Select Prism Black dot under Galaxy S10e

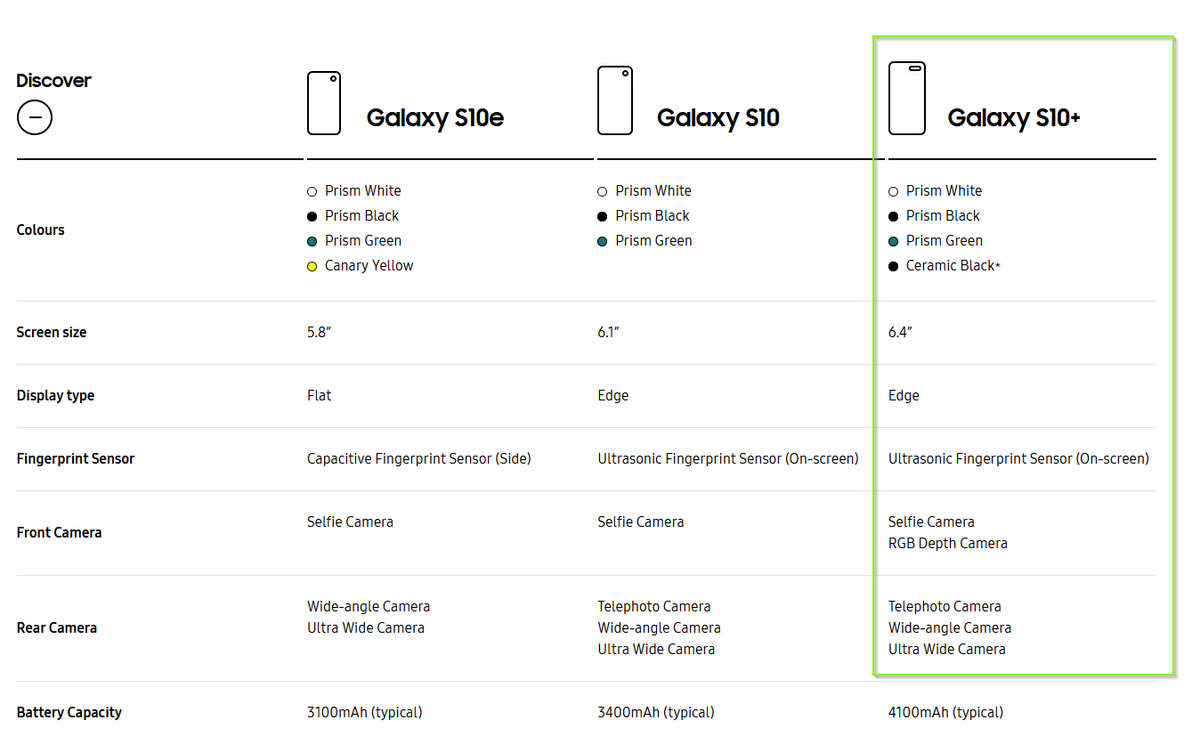tap(312, 216)
